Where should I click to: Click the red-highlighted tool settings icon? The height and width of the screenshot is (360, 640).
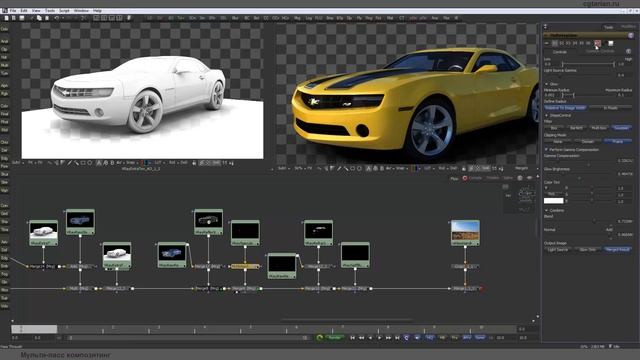(598, 43)
